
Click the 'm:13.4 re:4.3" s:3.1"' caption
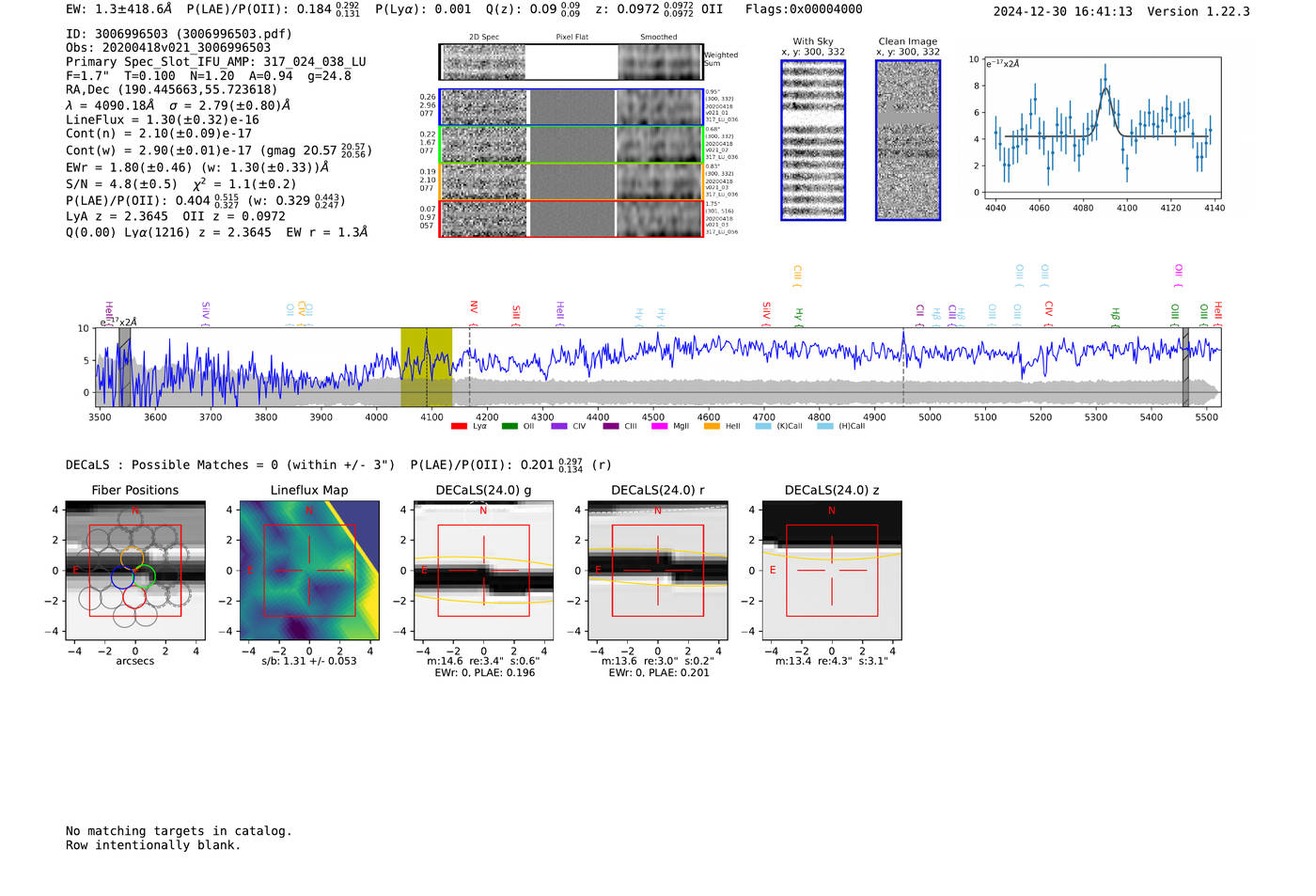[832, 661]
